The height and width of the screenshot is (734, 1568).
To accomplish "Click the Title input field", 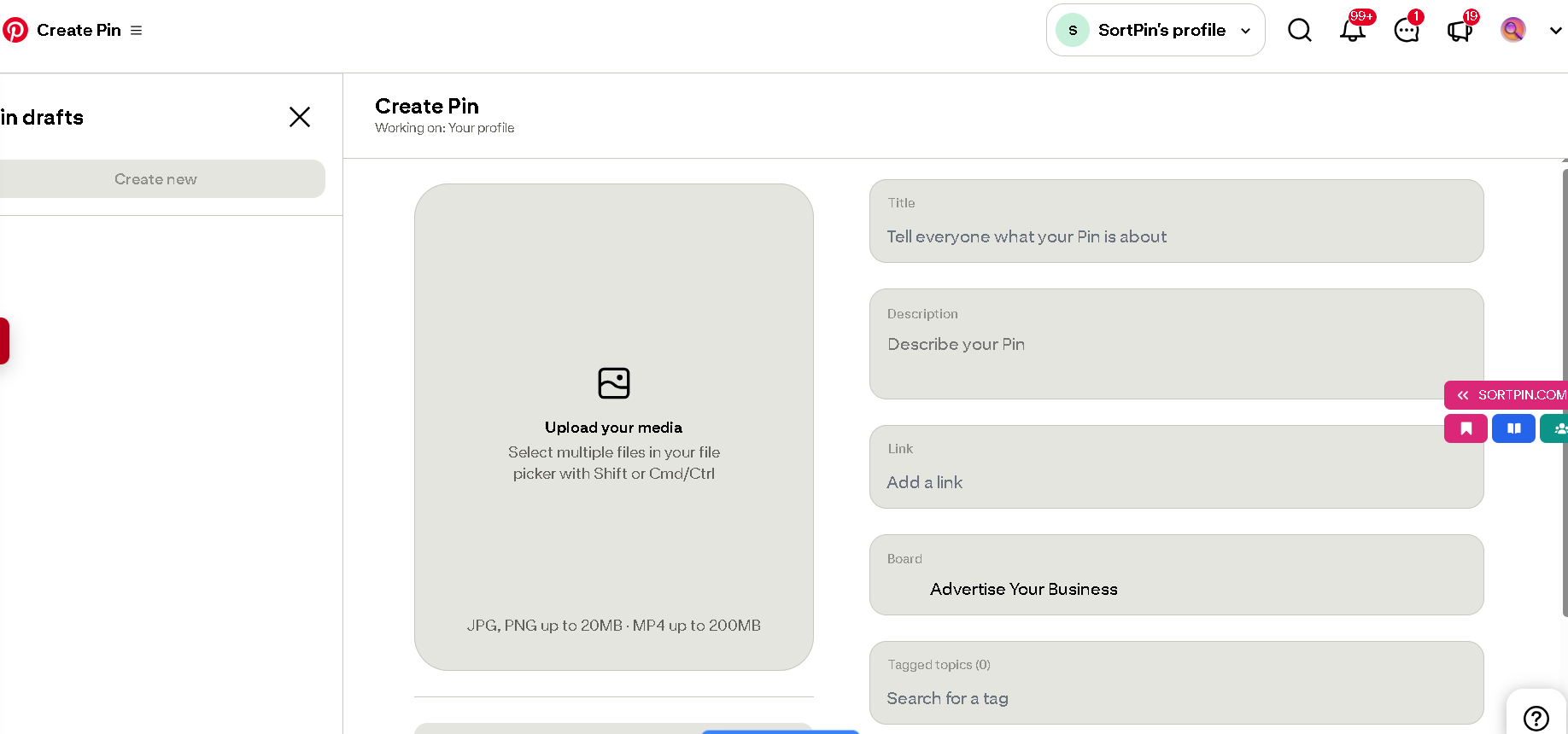I will pyautogui.click(x=1176, y=221).
